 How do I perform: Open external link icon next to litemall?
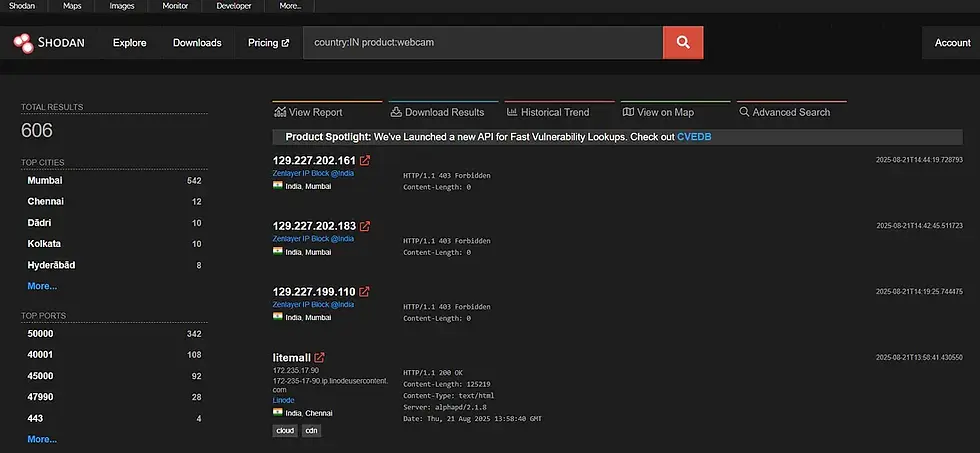(x=319, y=358)
